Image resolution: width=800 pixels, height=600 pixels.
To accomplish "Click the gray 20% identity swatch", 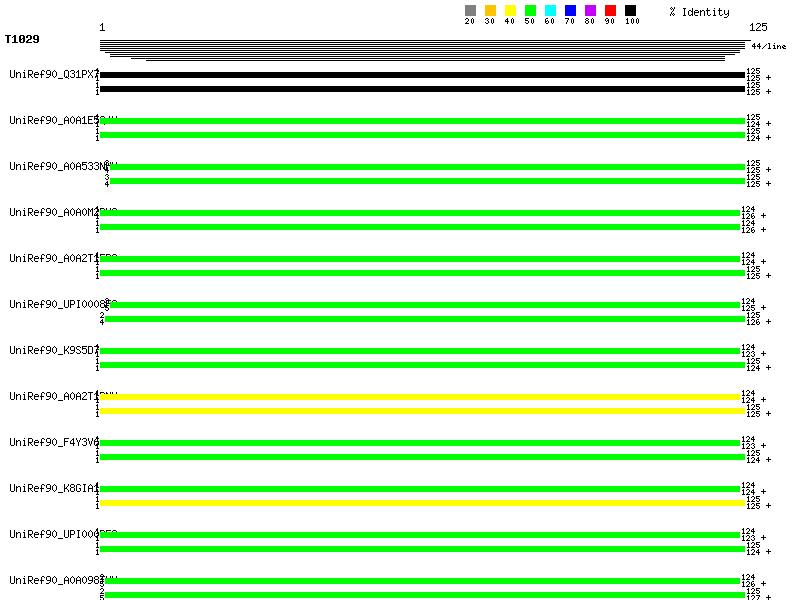I will (470, 11).
